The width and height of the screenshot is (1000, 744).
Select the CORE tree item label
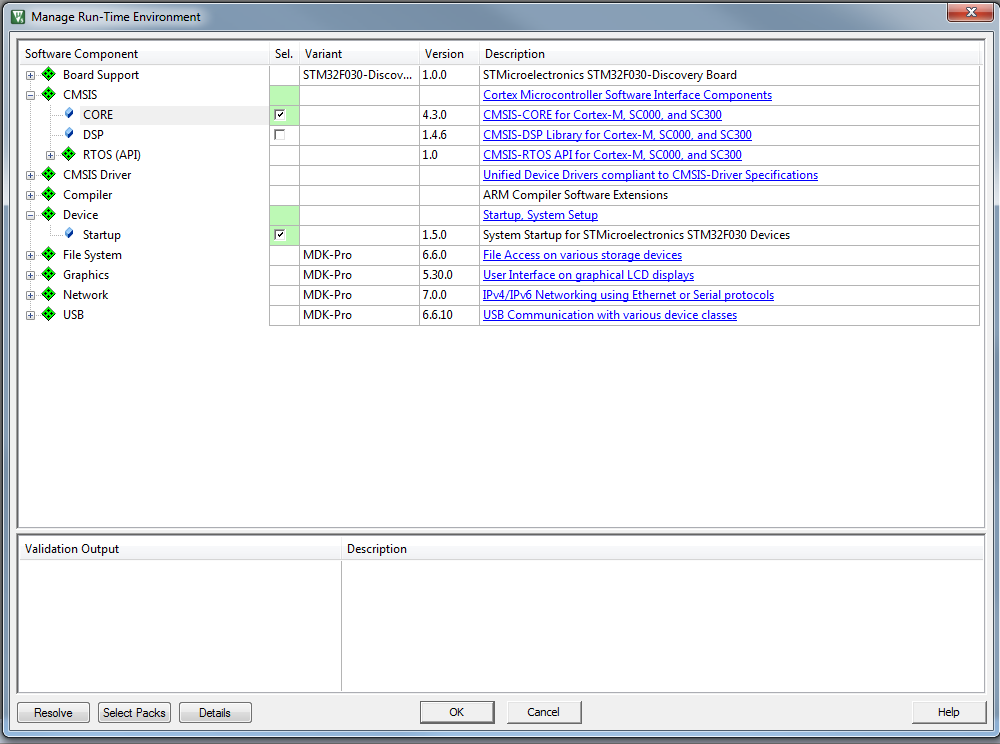pyautogui.click(x=98, y=115)
